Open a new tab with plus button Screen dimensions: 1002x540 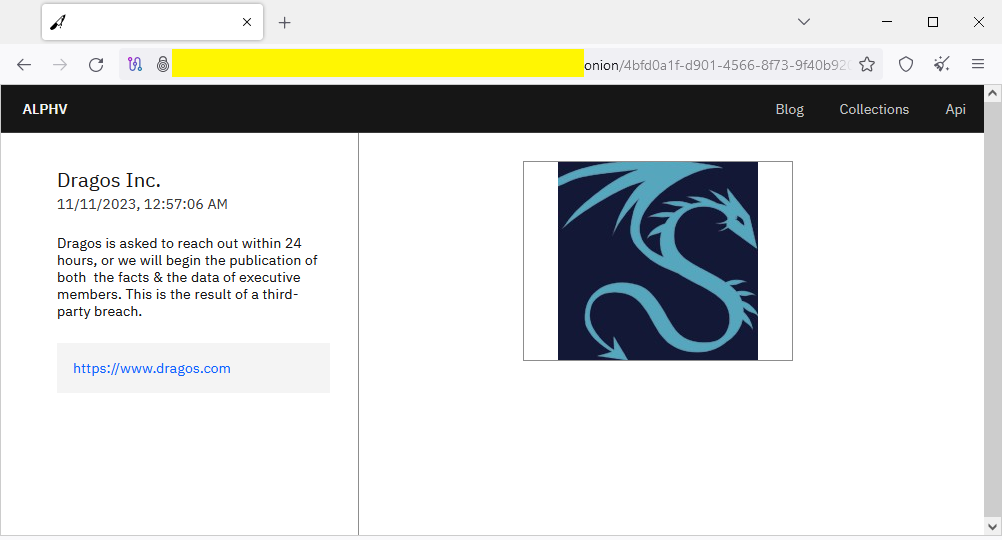point(284,22)
